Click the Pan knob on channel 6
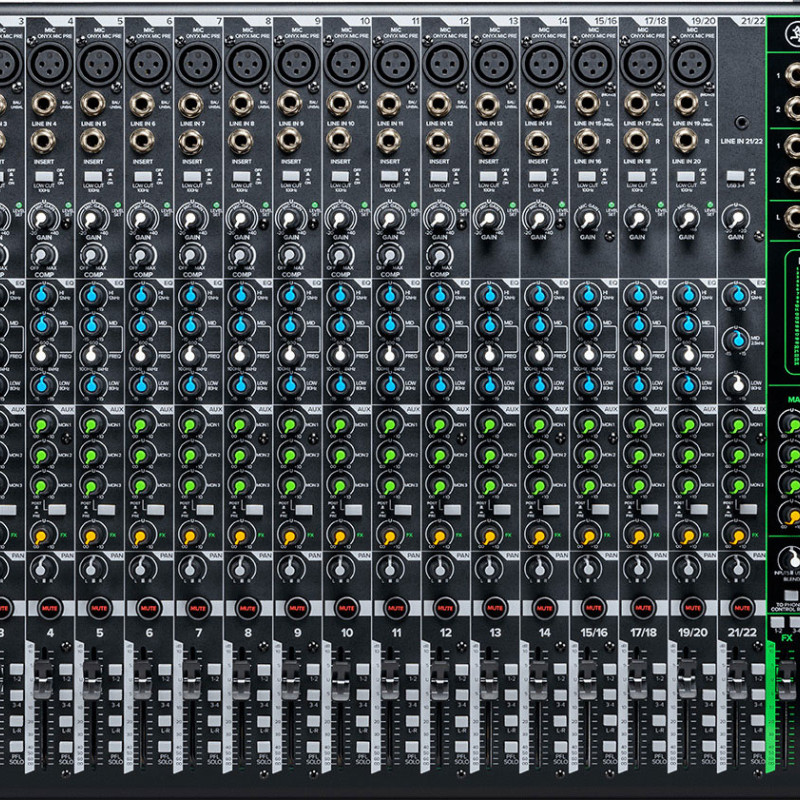Viewport: 800px width, 800px height. pos(142,567)
